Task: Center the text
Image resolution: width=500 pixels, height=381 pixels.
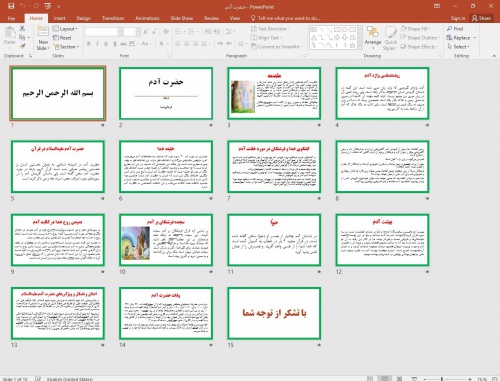Action: pyautogui.click(x=186, y=44)
